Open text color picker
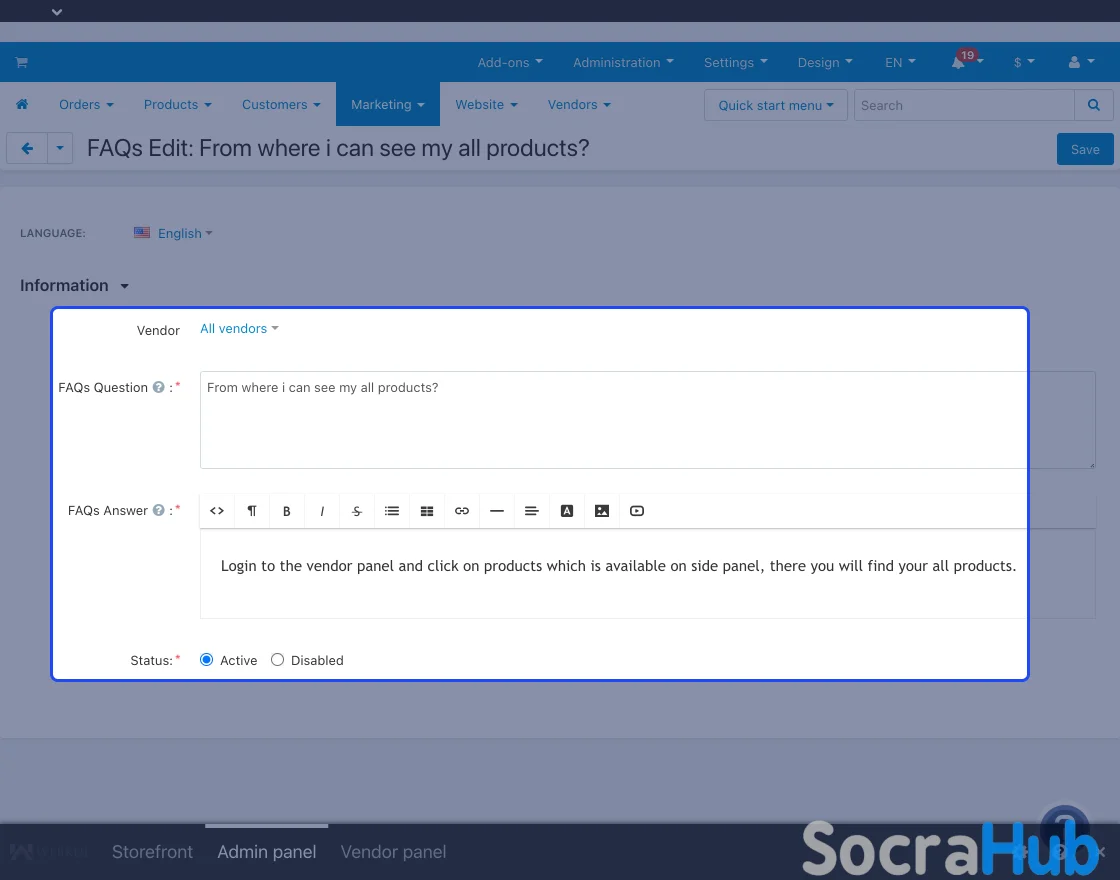This screenshot has width=1120, height=880. point(567,511)
